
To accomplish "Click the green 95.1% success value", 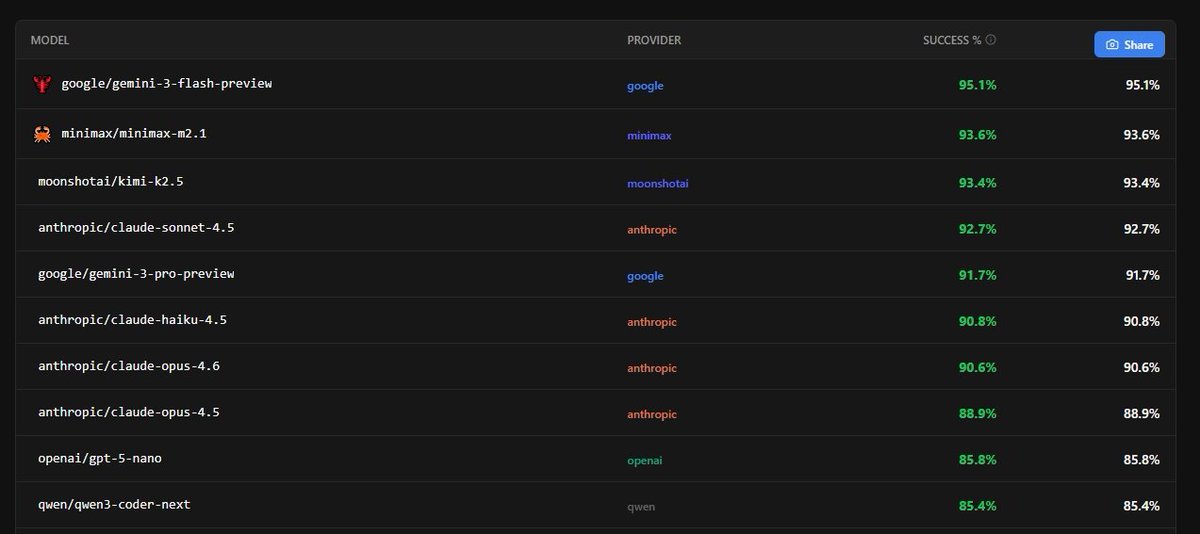I will click(977, 85).
